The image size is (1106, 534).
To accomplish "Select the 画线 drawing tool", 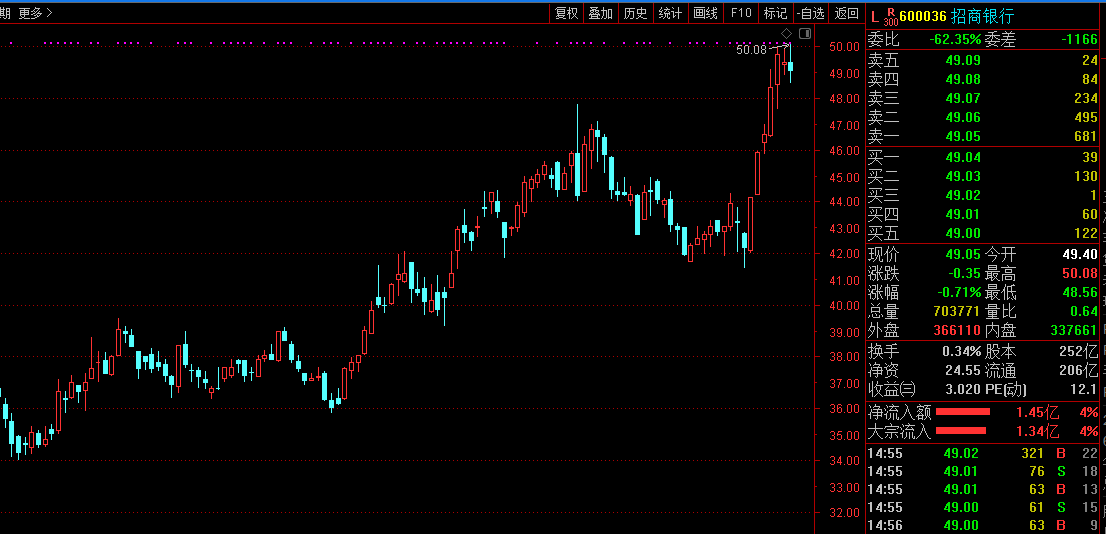I will coord(705,13).
